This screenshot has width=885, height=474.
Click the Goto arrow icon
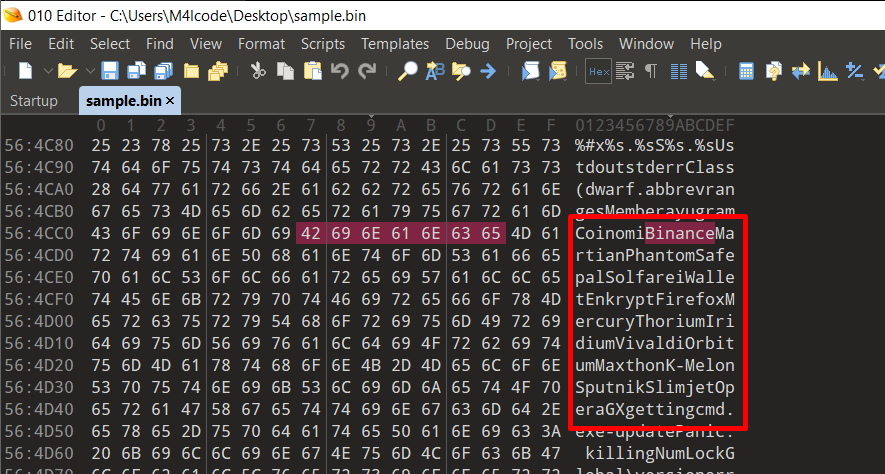click(x=488, y=71)
